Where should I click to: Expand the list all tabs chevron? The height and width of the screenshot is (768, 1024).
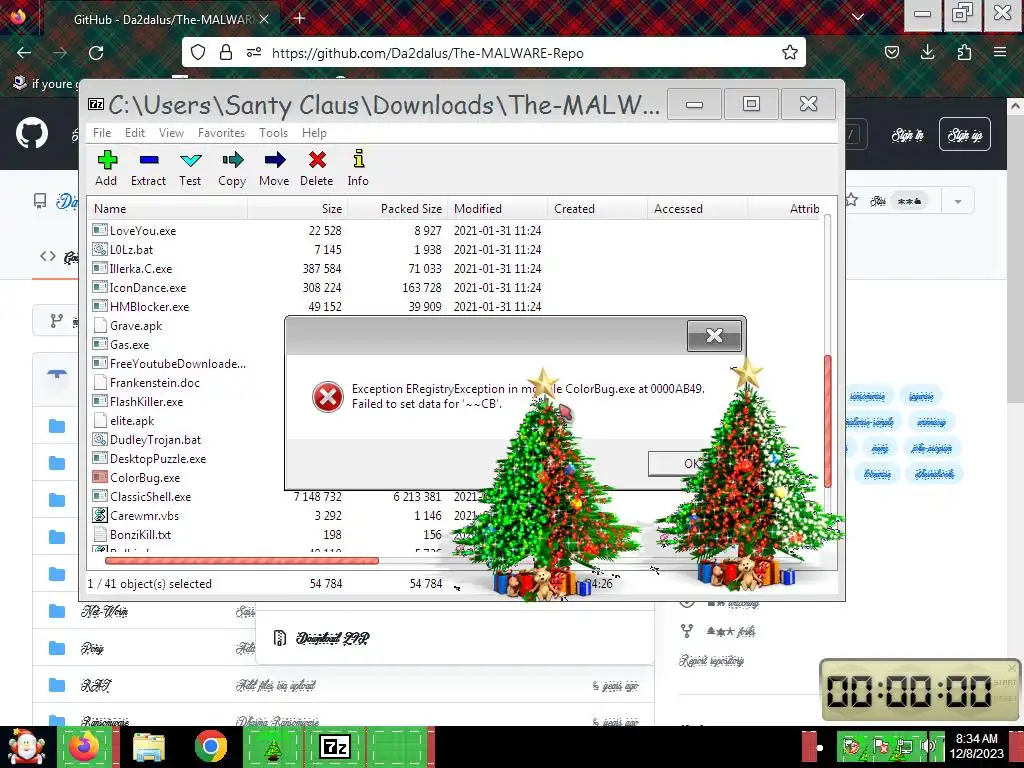[858, 18]
